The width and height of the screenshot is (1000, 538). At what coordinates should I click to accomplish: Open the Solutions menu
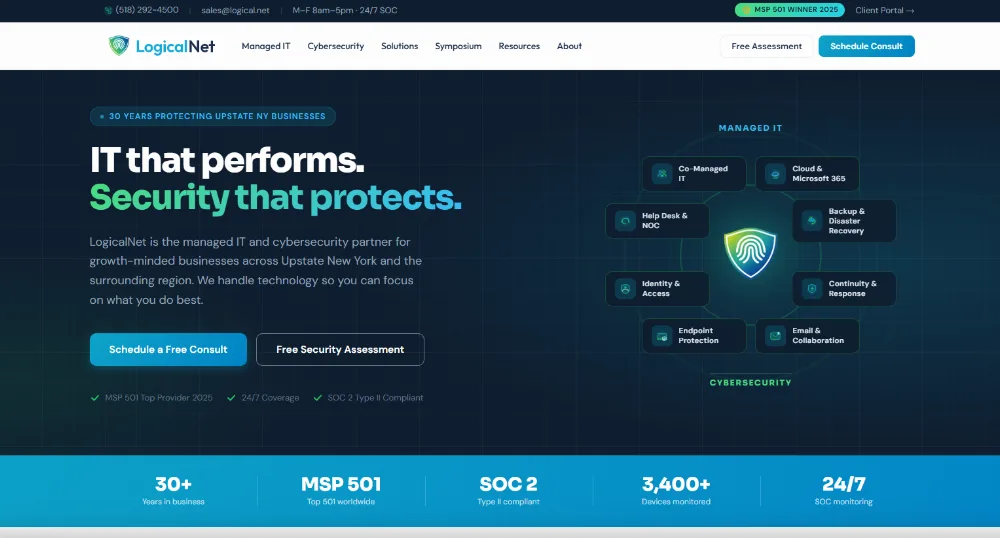click(x=400, y=46)
